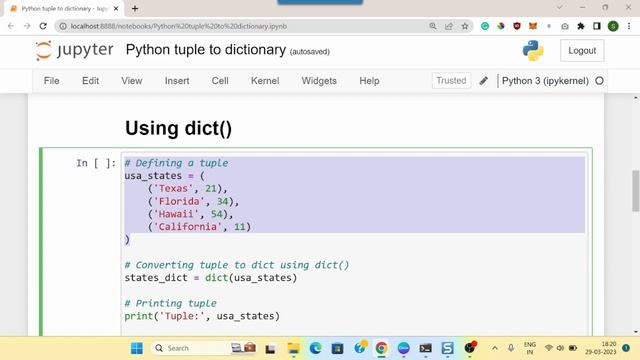Click the MetaMask fox extension icon

pyautogui.click(x=533, y=26)
